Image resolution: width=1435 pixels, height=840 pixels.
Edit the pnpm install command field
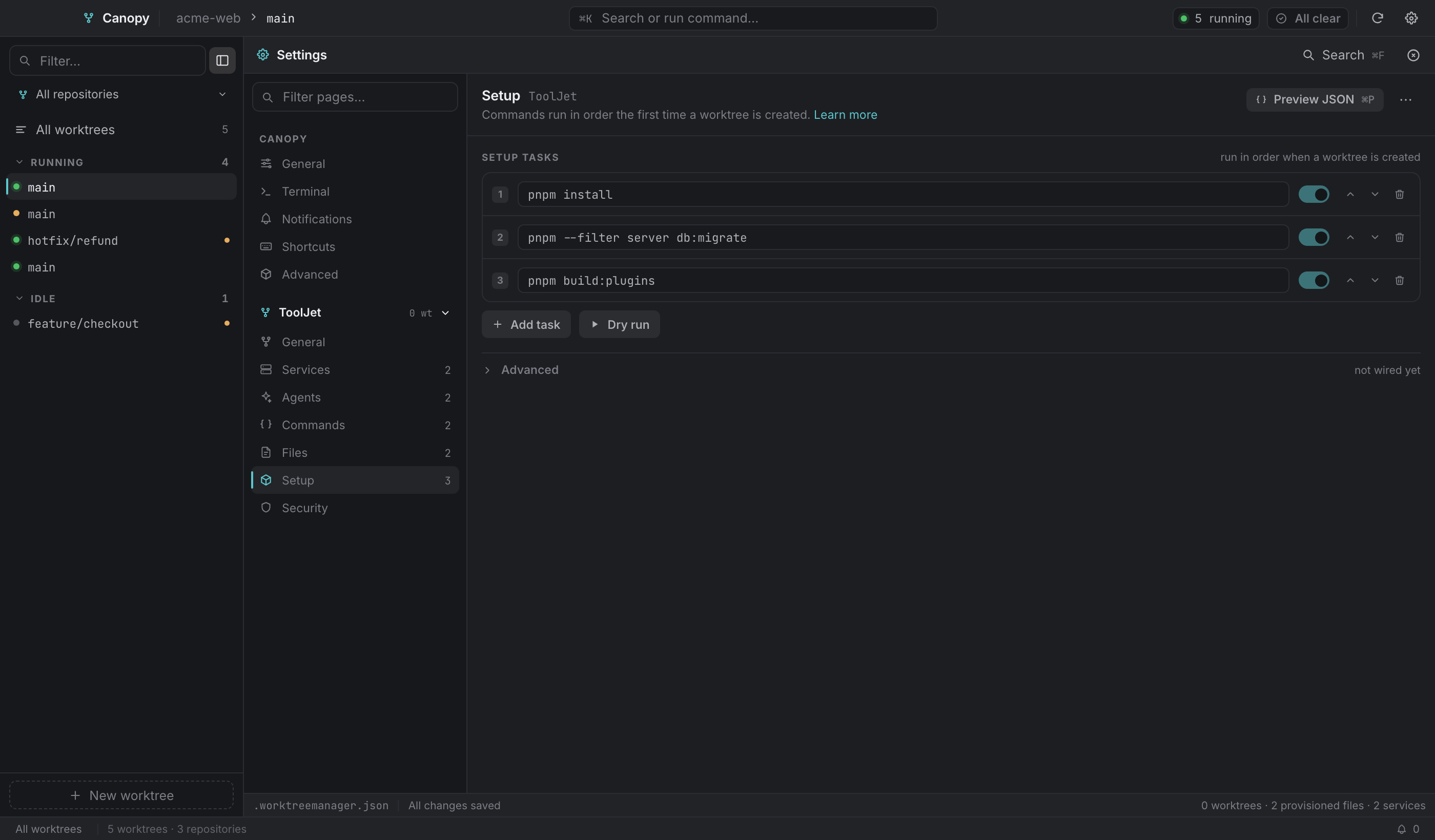point(903,195)
